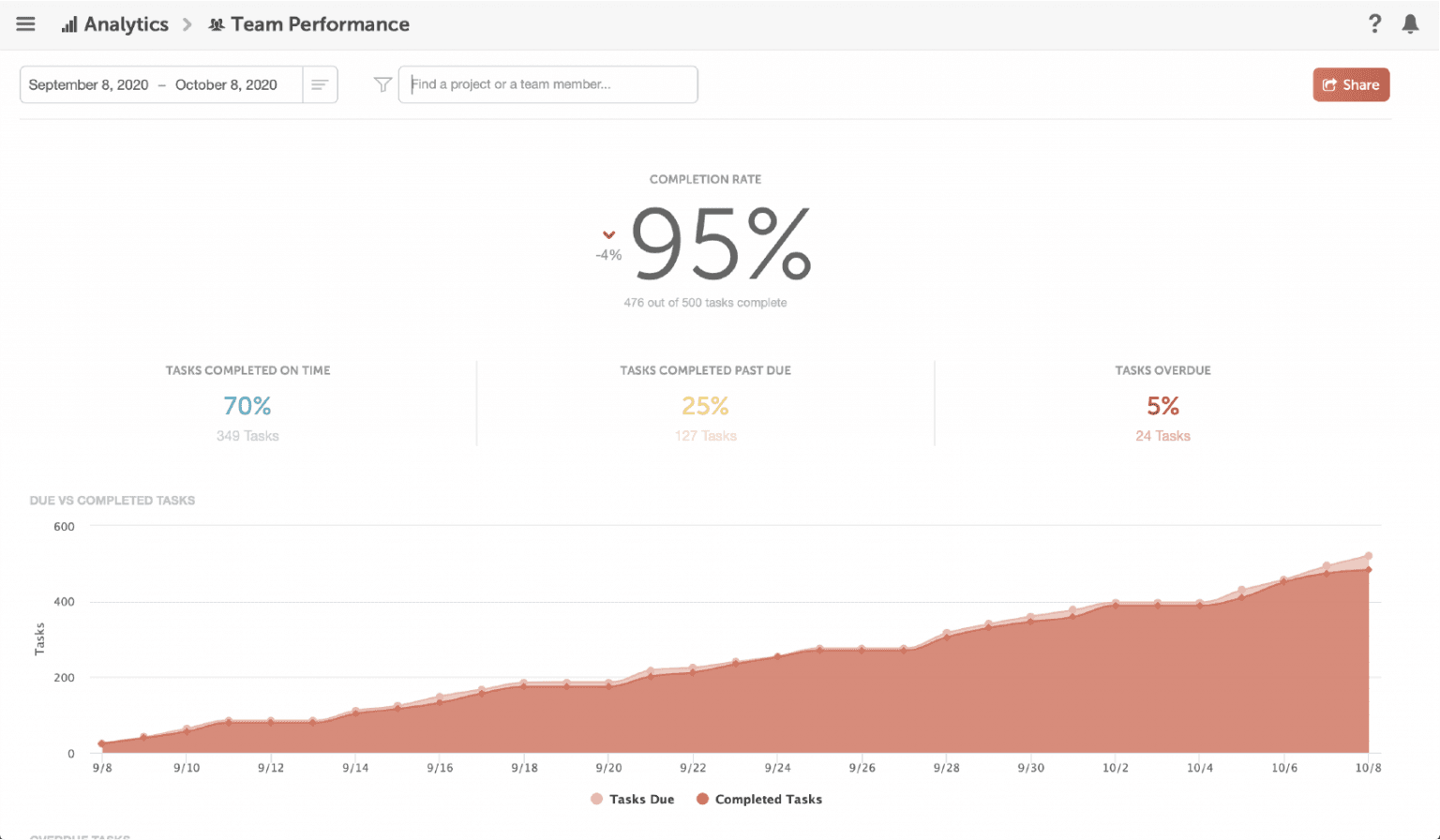1440x840 pixels.
Task: Click the Analytics bar chart icon
Action: click(x=67, y=24)
